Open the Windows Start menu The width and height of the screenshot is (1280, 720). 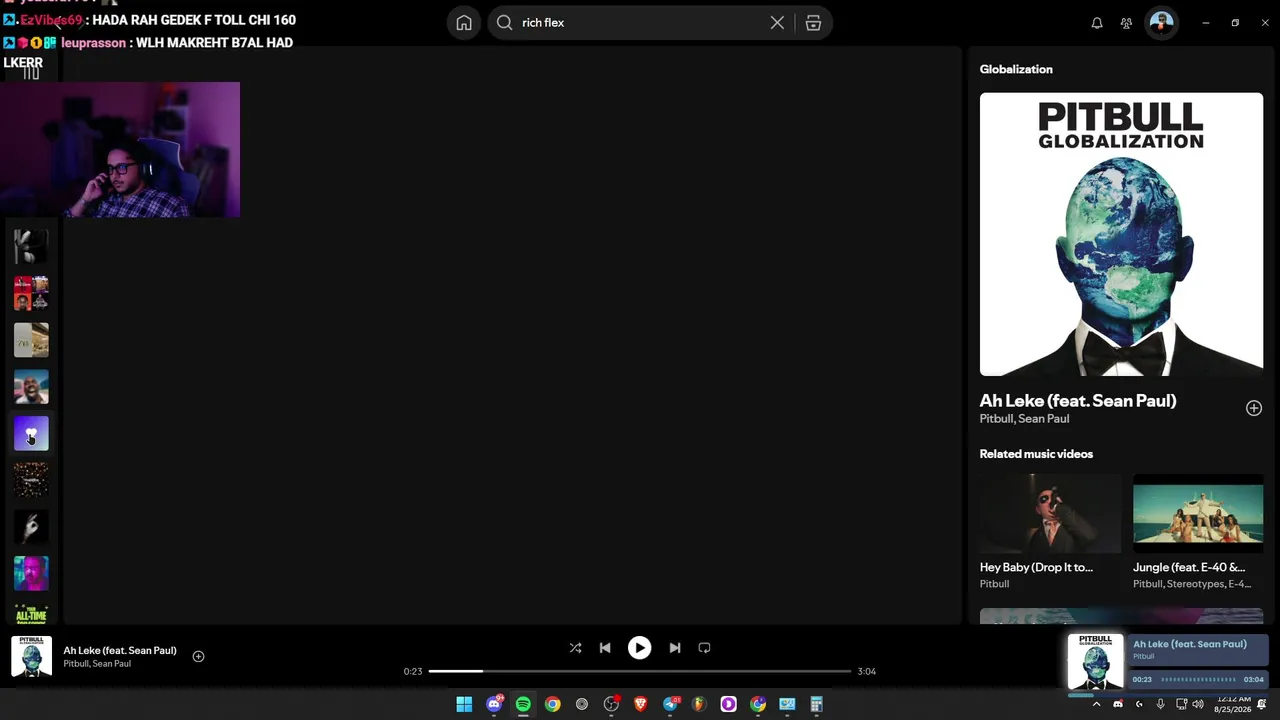coord(464,704)
